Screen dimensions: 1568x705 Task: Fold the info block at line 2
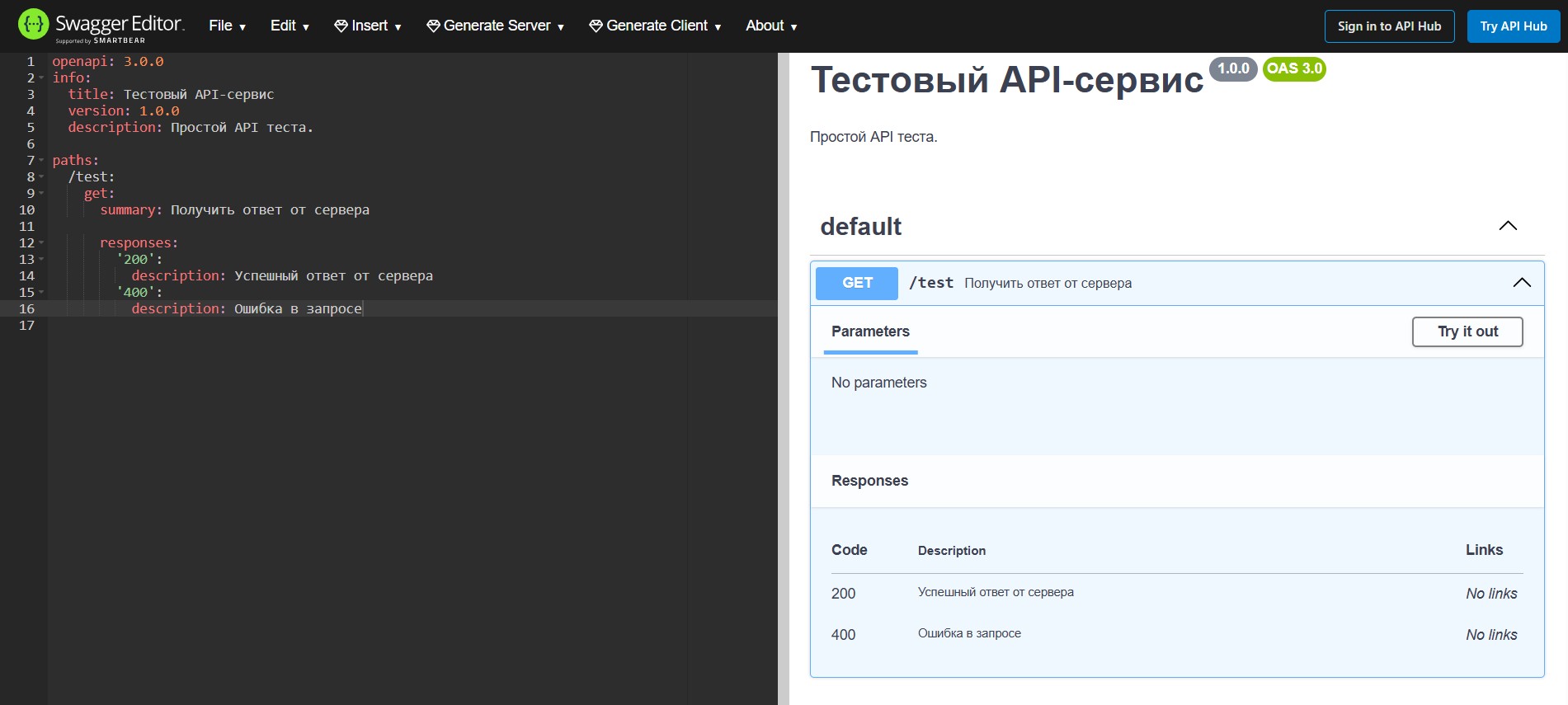point(41,78)
